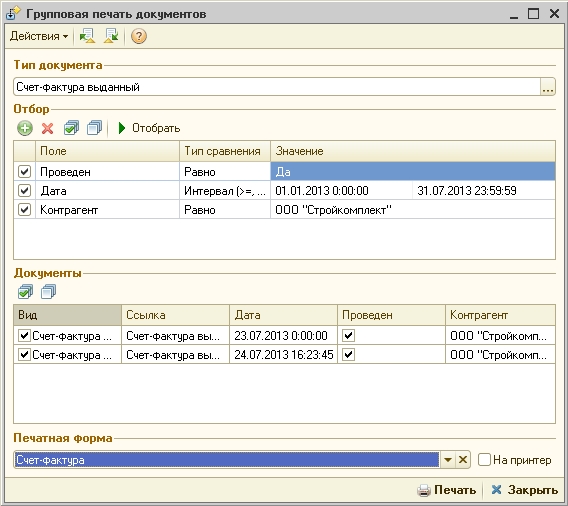
Task: Click the save settings icon in top toolbar
Action: (111, 36)
